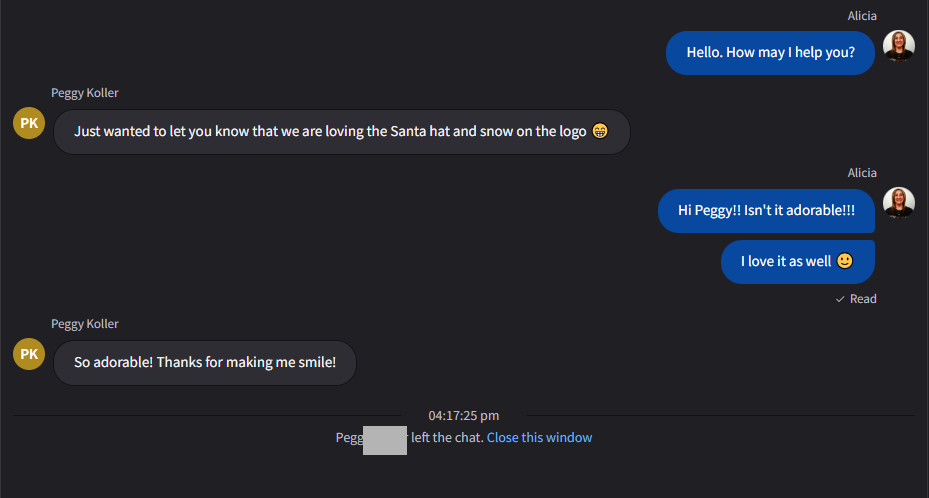The height and width of the screenshot is (498, 929).
Task: Close the chat via "Close this window" link
Action: click(539, 437)
